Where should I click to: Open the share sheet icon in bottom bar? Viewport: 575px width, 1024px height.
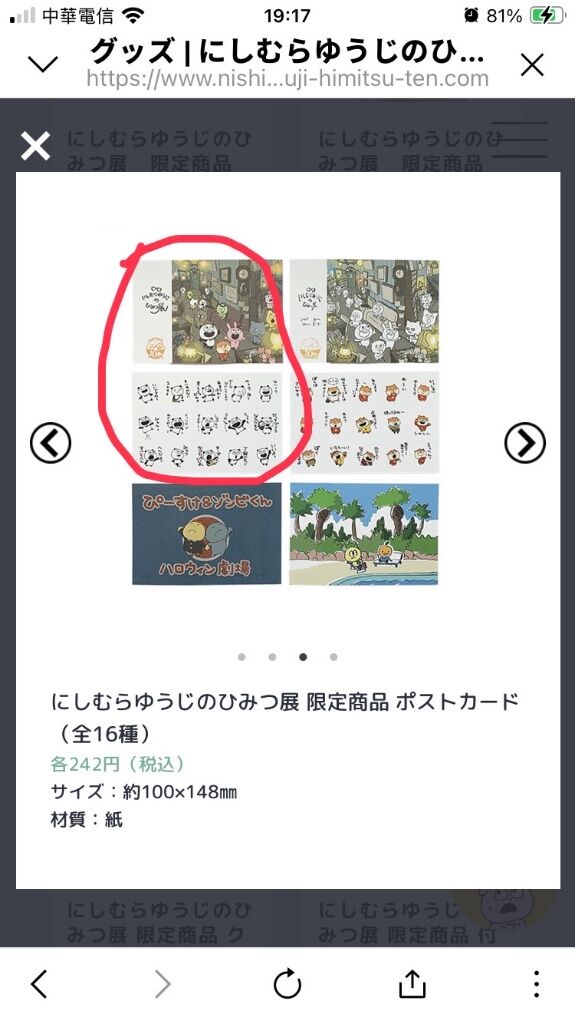click(x=412, y=984)
